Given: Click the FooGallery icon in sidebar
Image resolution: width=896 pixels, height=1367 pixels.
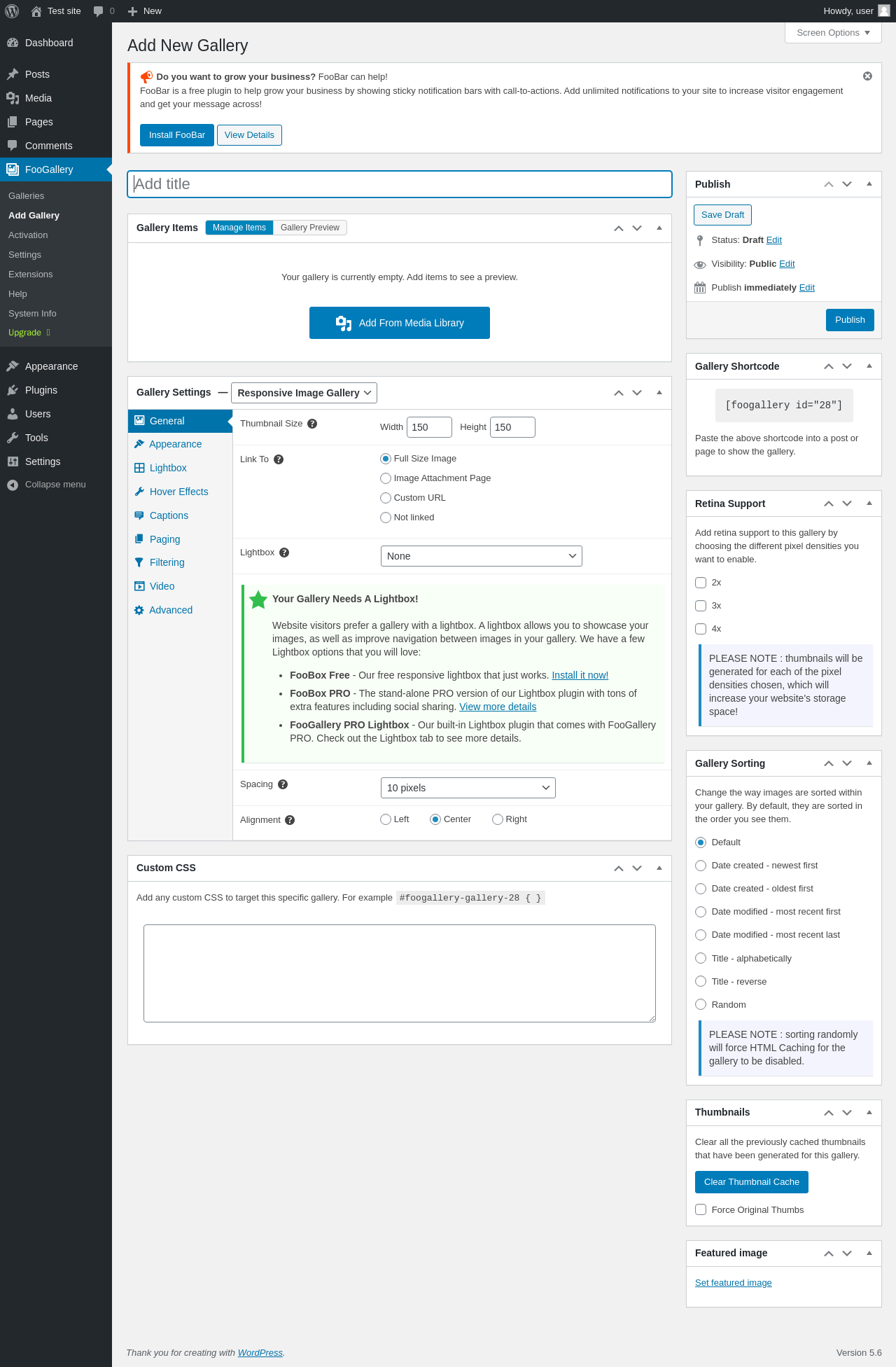Looking at the screenshot, I should (13, 169).
